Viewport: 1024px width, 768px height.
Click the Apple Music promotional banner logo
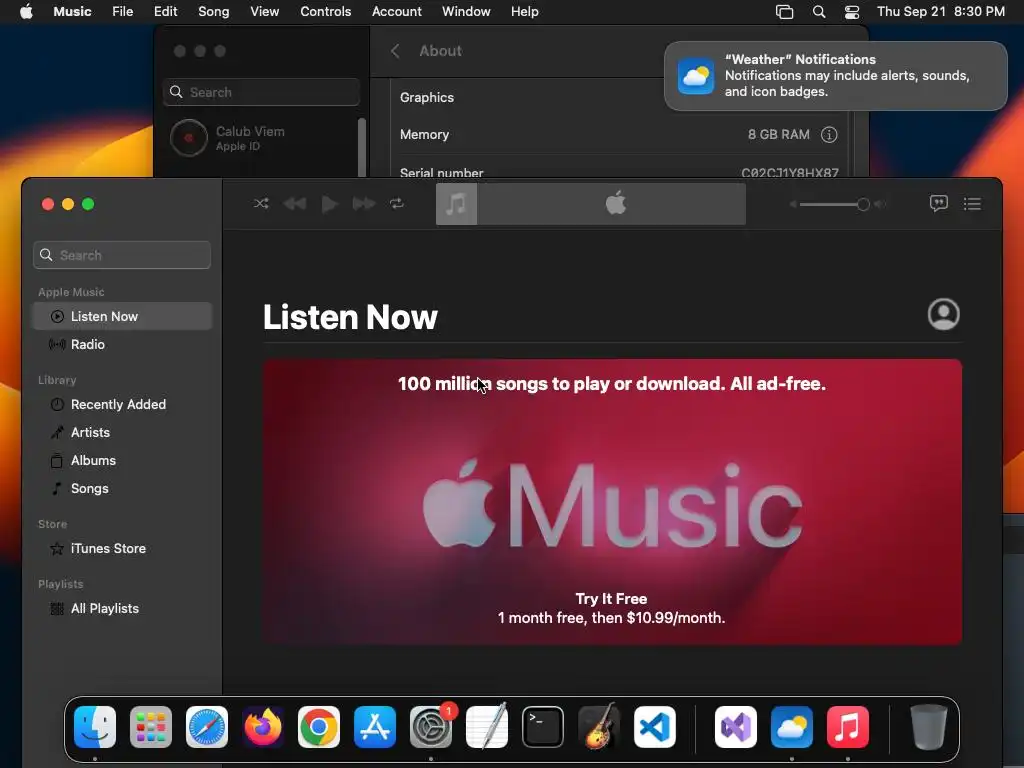(612, 504)
